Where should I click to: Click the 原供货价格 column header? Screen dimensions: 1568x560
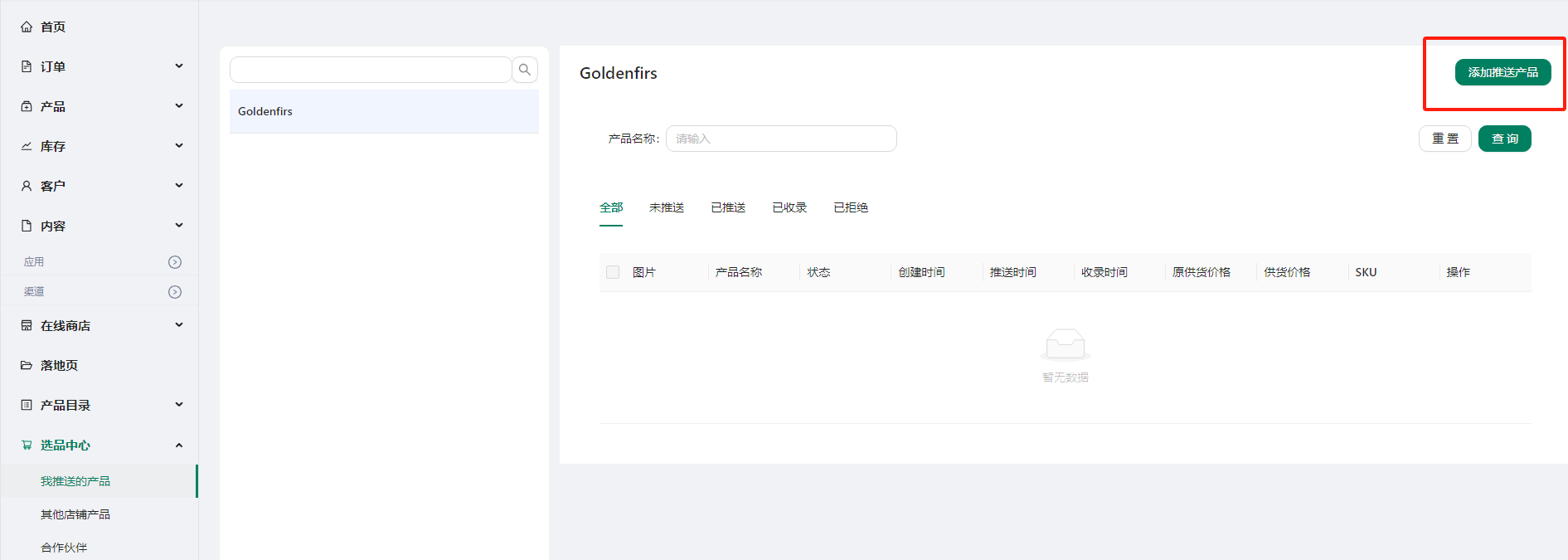coord(1201,272)
